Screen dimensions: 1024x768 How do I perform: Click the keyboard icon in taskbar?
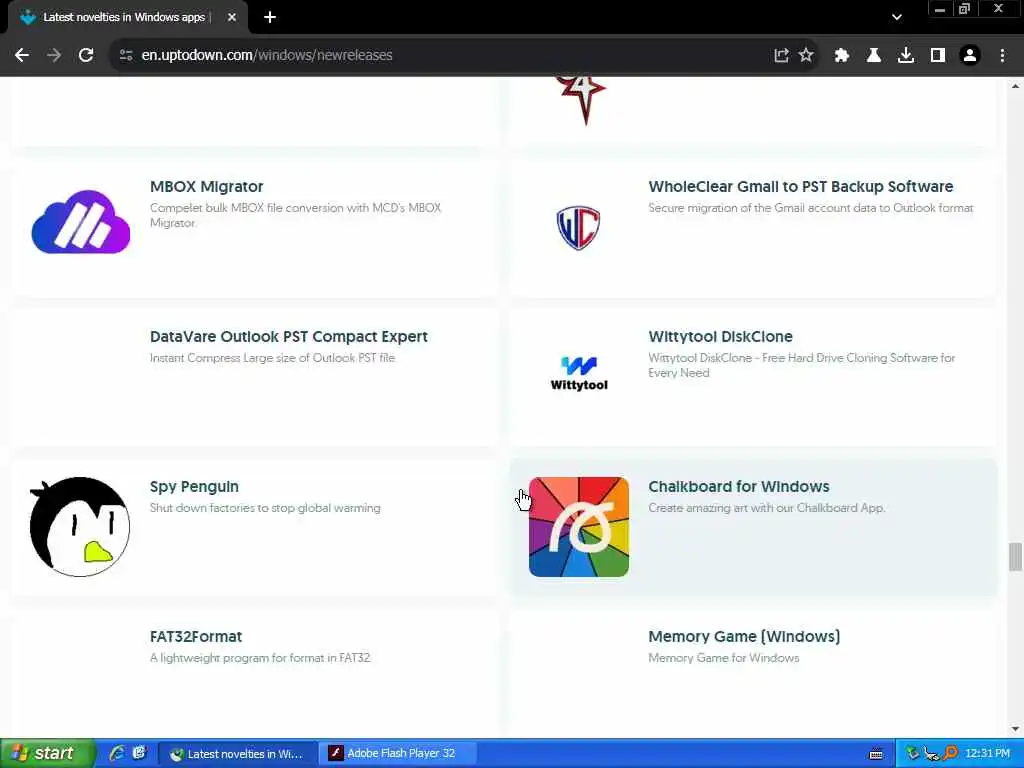tap(876, 754)
